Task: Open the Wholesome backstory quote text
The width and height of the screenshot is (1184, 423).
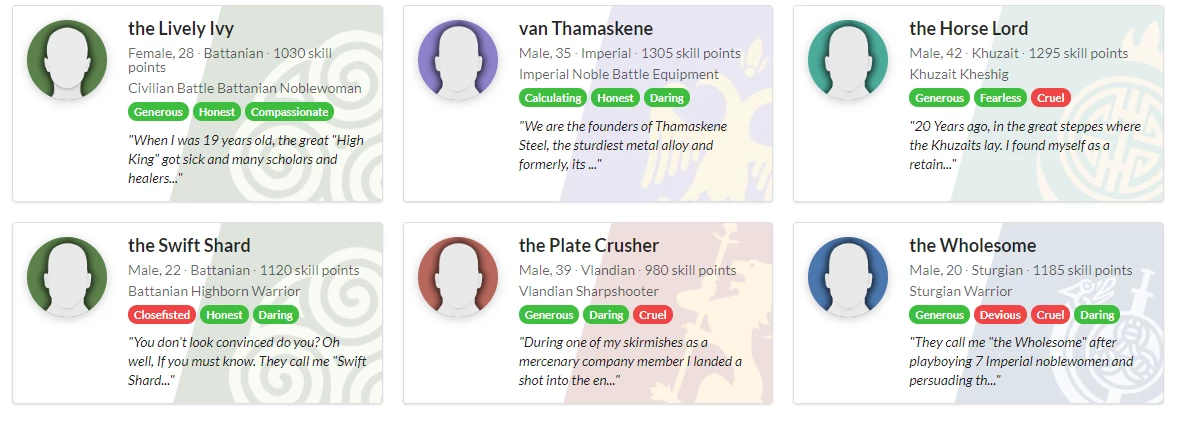Action: [1021, 362]
